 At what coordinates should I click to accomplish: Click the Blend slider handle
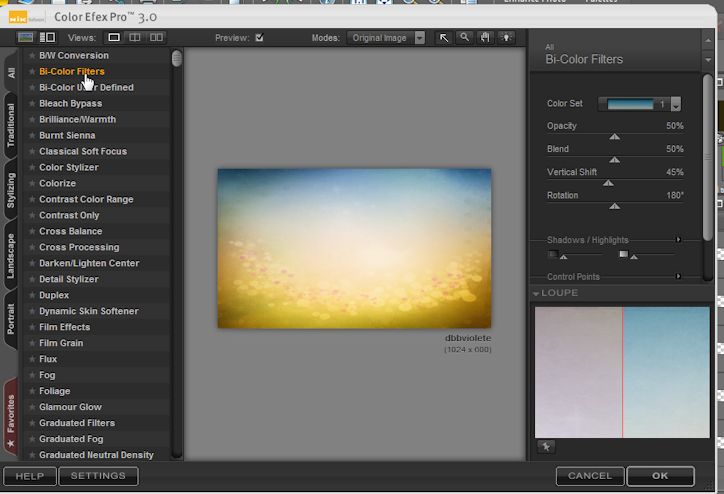tap(615, 160)
